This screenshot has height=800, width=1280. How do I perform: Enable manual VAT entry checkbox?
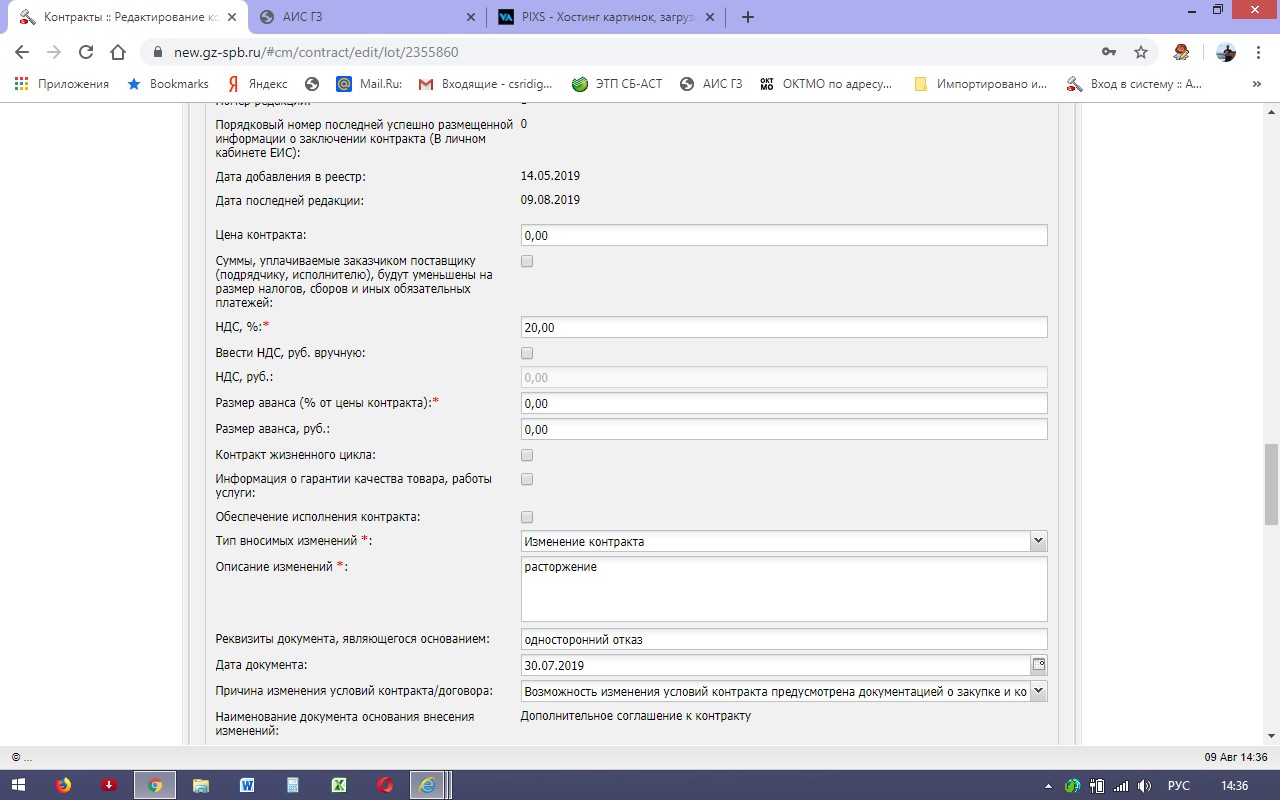tap(527, 353)
